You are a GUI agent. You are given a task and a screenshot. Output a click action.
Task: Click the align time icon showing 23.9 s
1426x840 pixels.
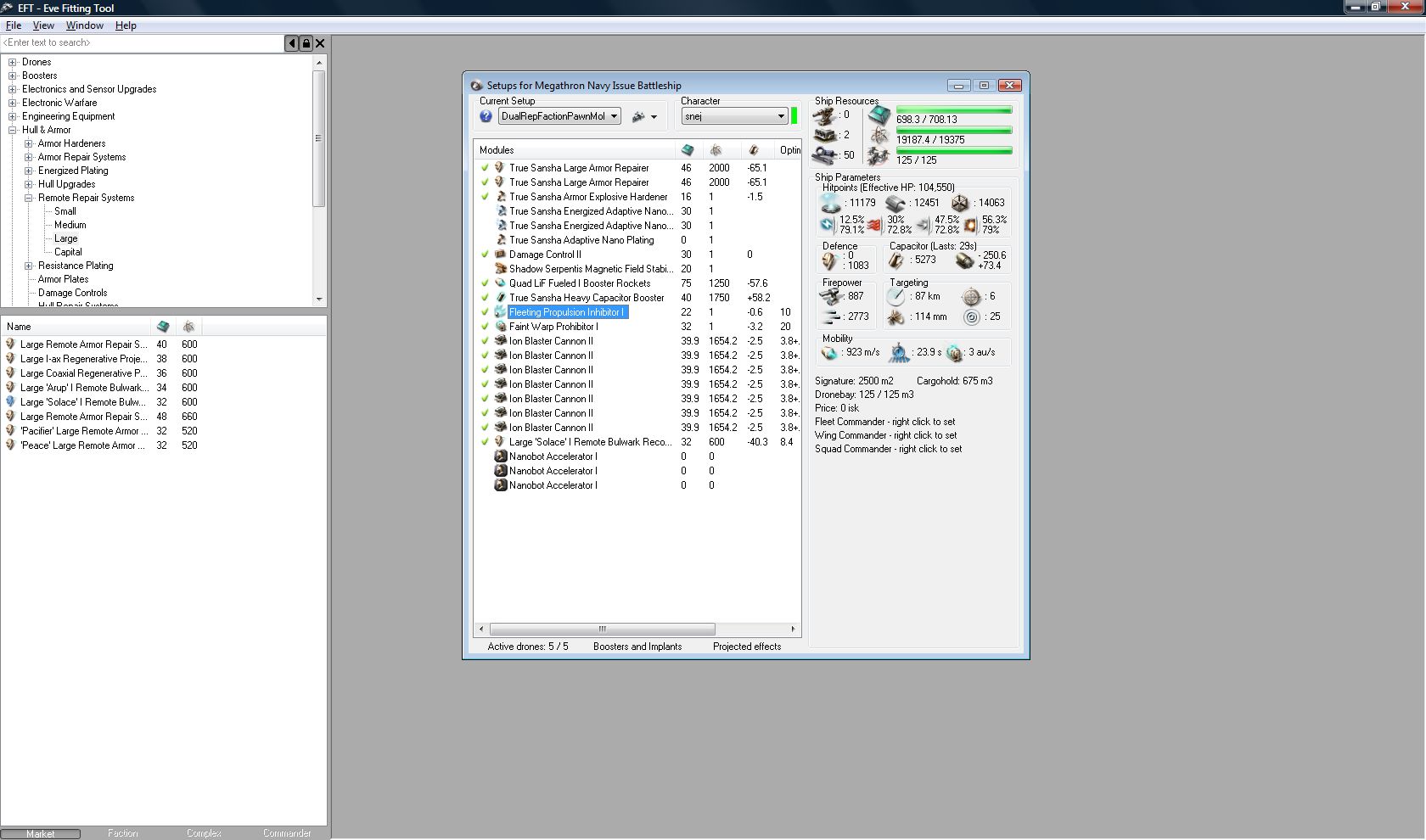[899, 352]
